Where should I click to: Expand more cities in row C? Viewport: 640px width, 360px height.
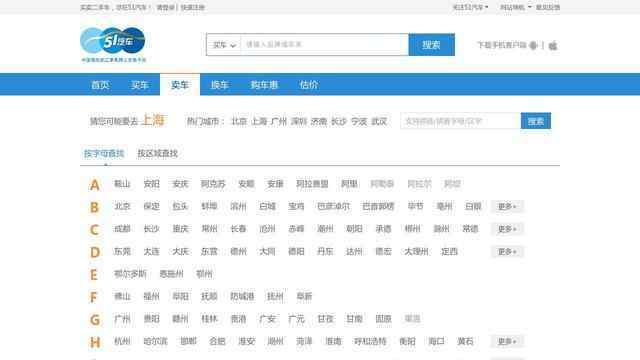tap(507, 229)
